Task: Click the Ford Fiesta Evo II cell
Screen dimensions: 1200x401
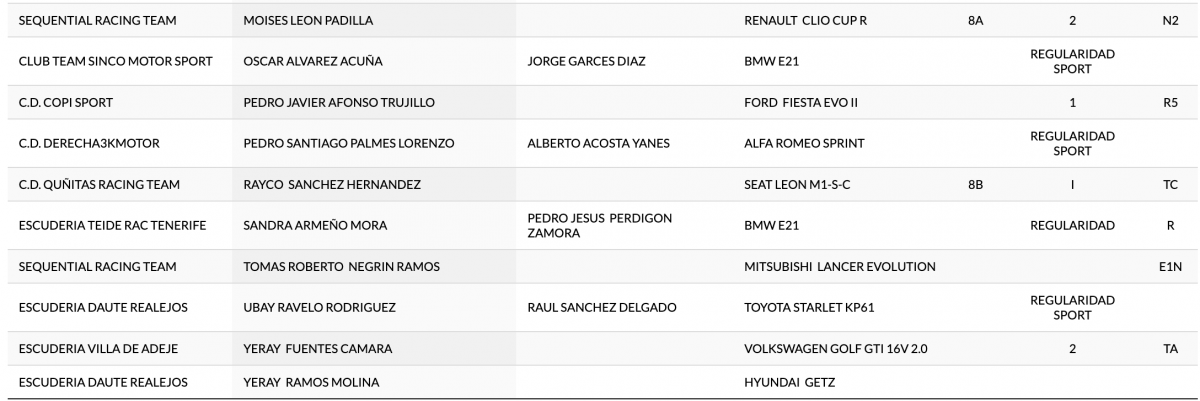Action: [x=801, y=102]
